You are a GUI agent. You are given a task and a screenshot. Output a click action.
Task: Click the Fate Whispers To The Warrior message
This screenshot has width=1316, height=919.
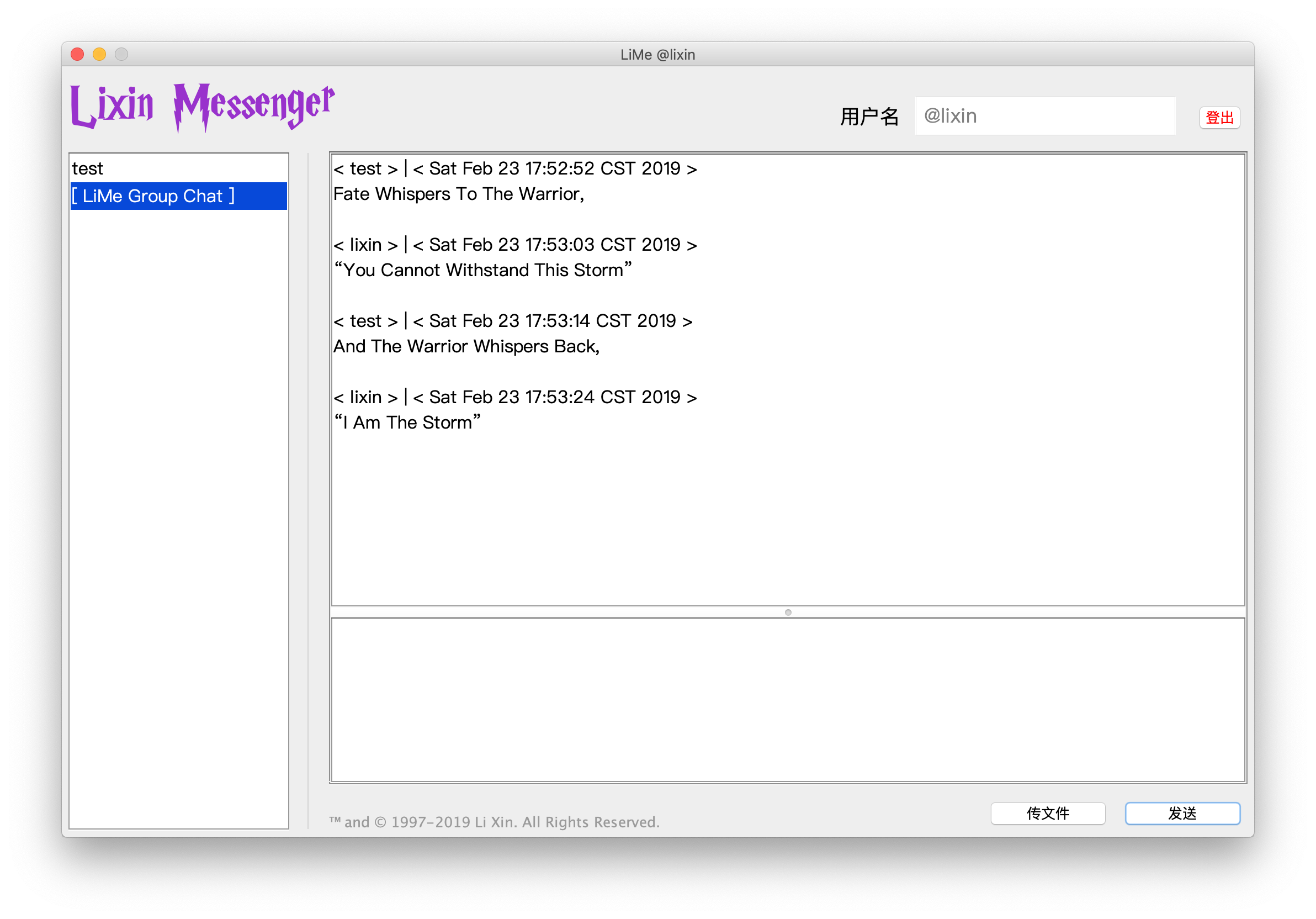coord(459,194)
